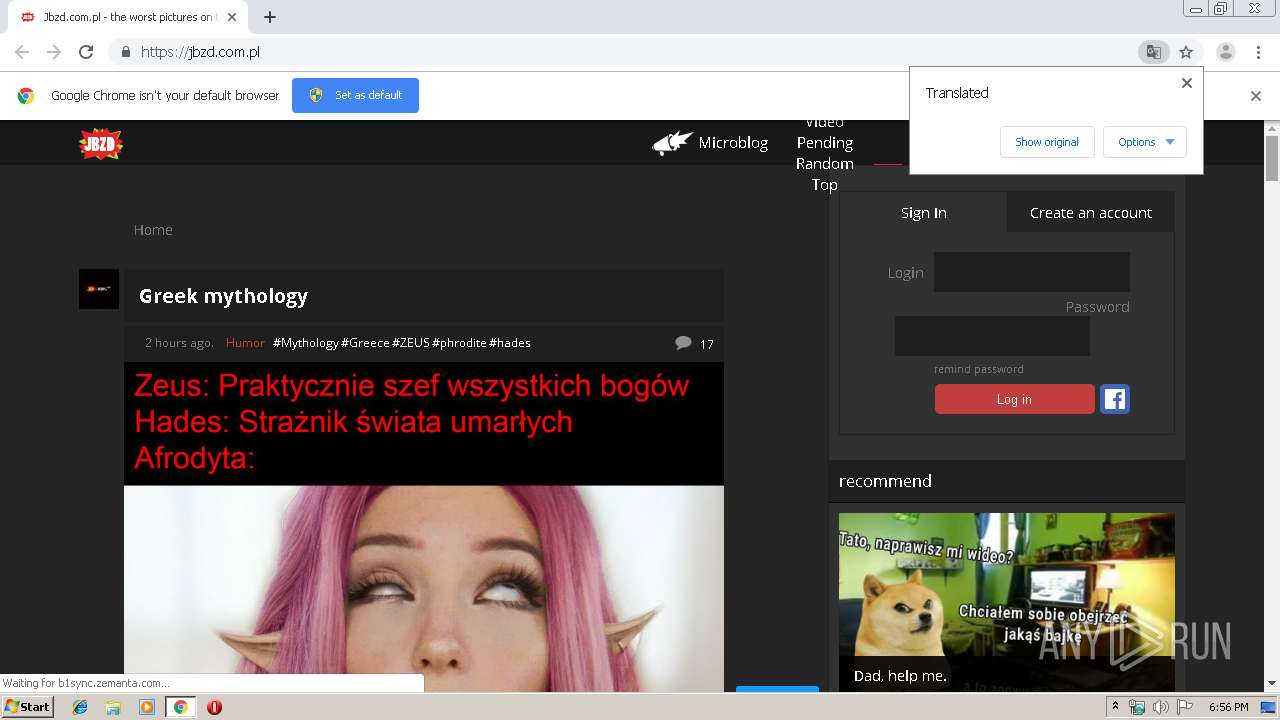Open the Google Translate icon in address bar
1280x720 pixels.
[1153, 52]
